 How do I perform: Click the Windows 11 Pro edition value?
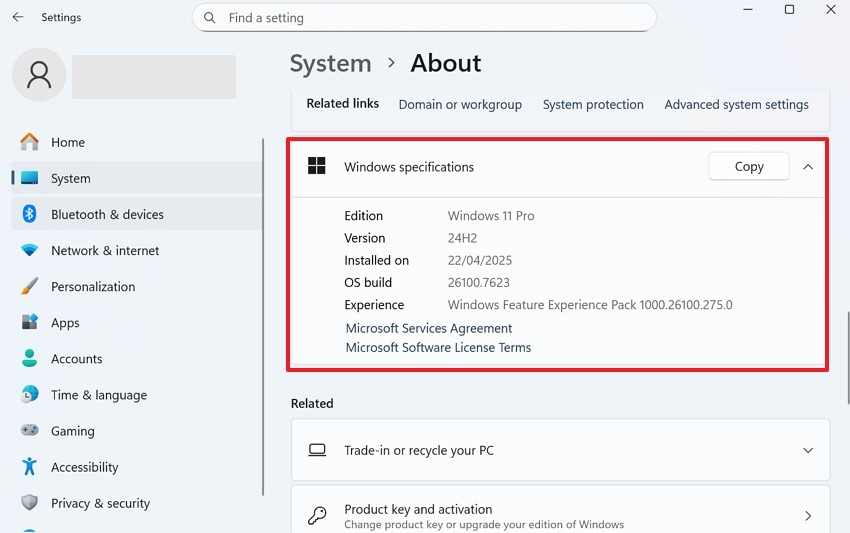(491, 216)
